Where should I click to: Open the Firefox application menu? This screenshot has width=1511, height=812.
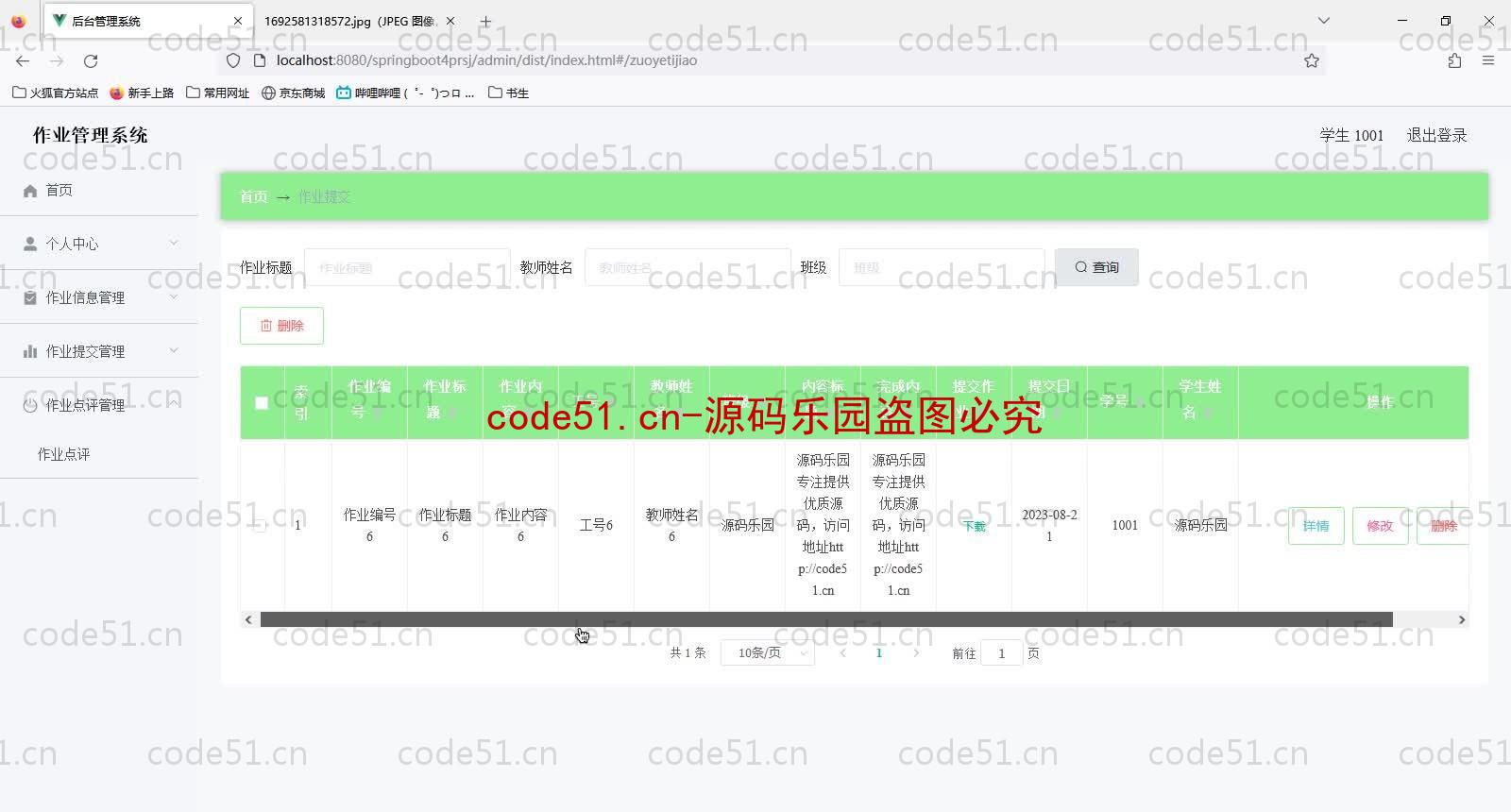tap(1488, 60)
